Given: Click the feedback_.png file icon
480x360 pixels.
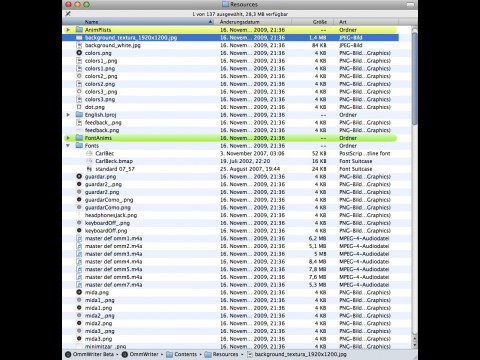Looking at the screenshot, I should [79, 123].
